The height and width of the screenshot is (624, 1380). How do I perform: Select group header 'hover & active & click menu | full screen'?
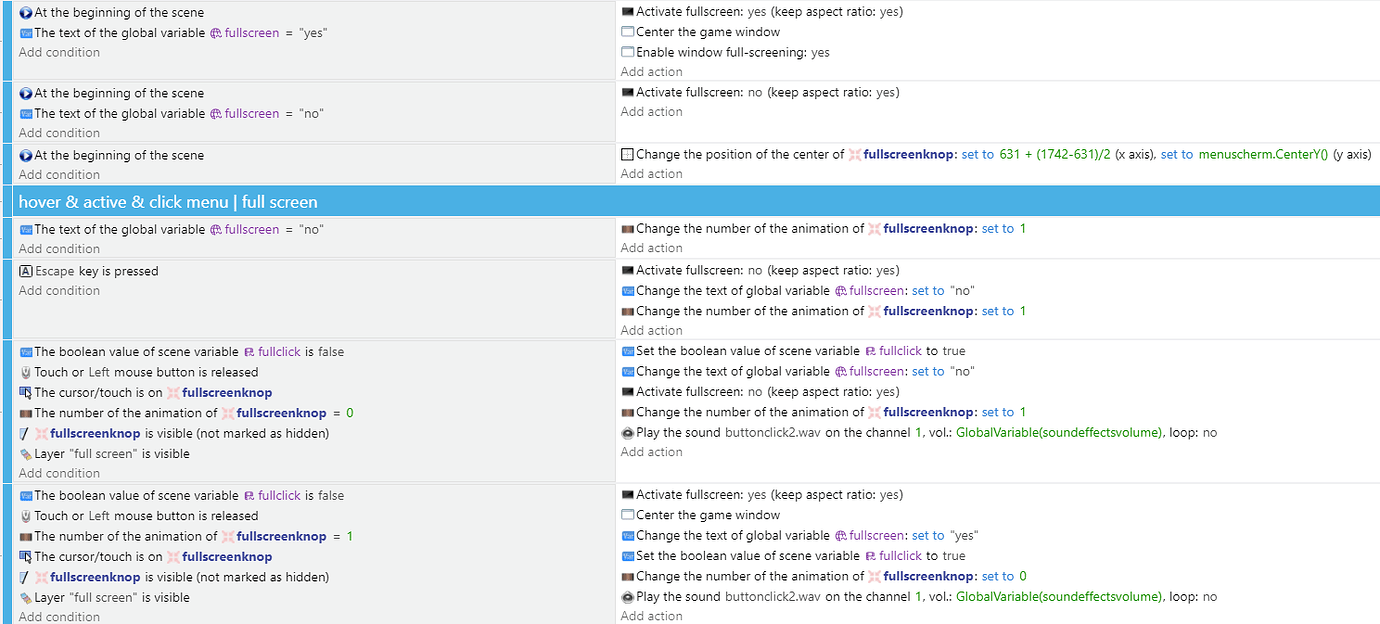pos(697,201)
